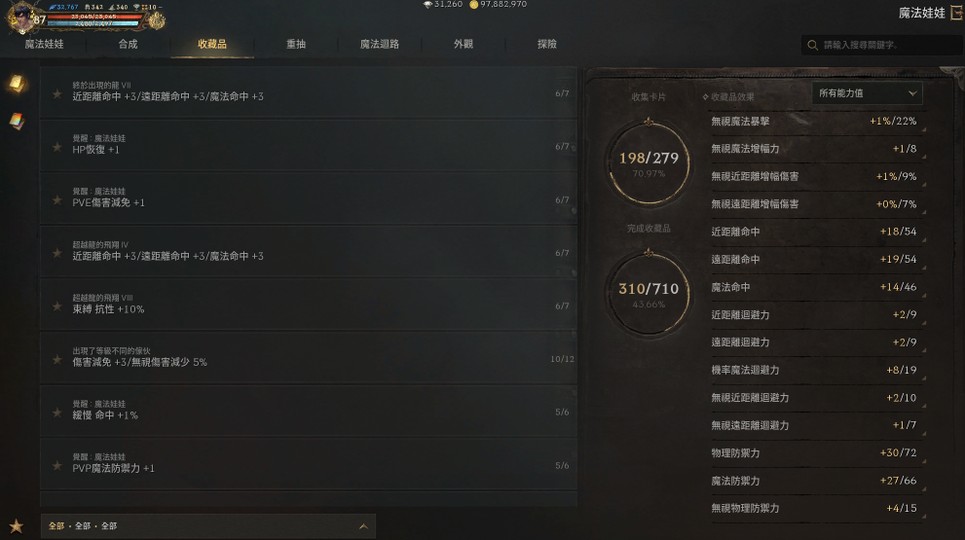Click the gold coin currency icon
The width and height of the screenshot is (965, 540).
pos(474,4)
